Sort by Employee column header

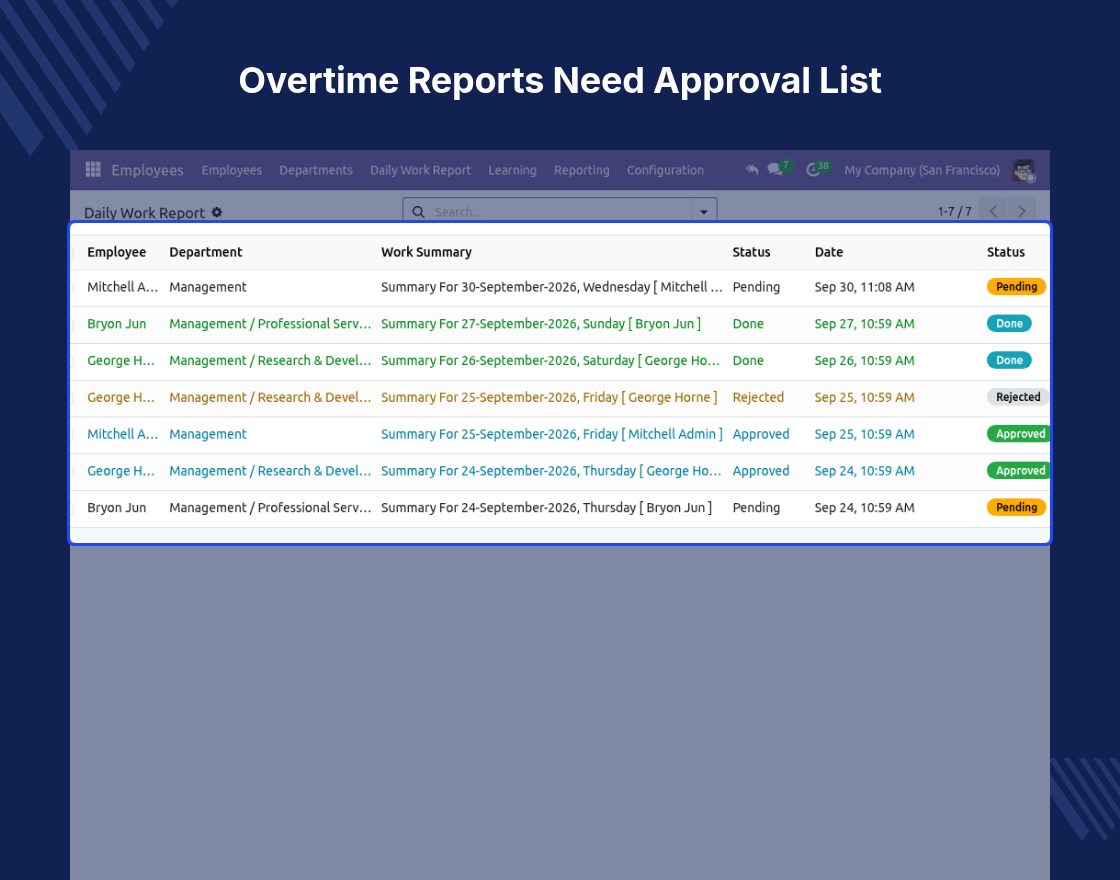point(116,252)
